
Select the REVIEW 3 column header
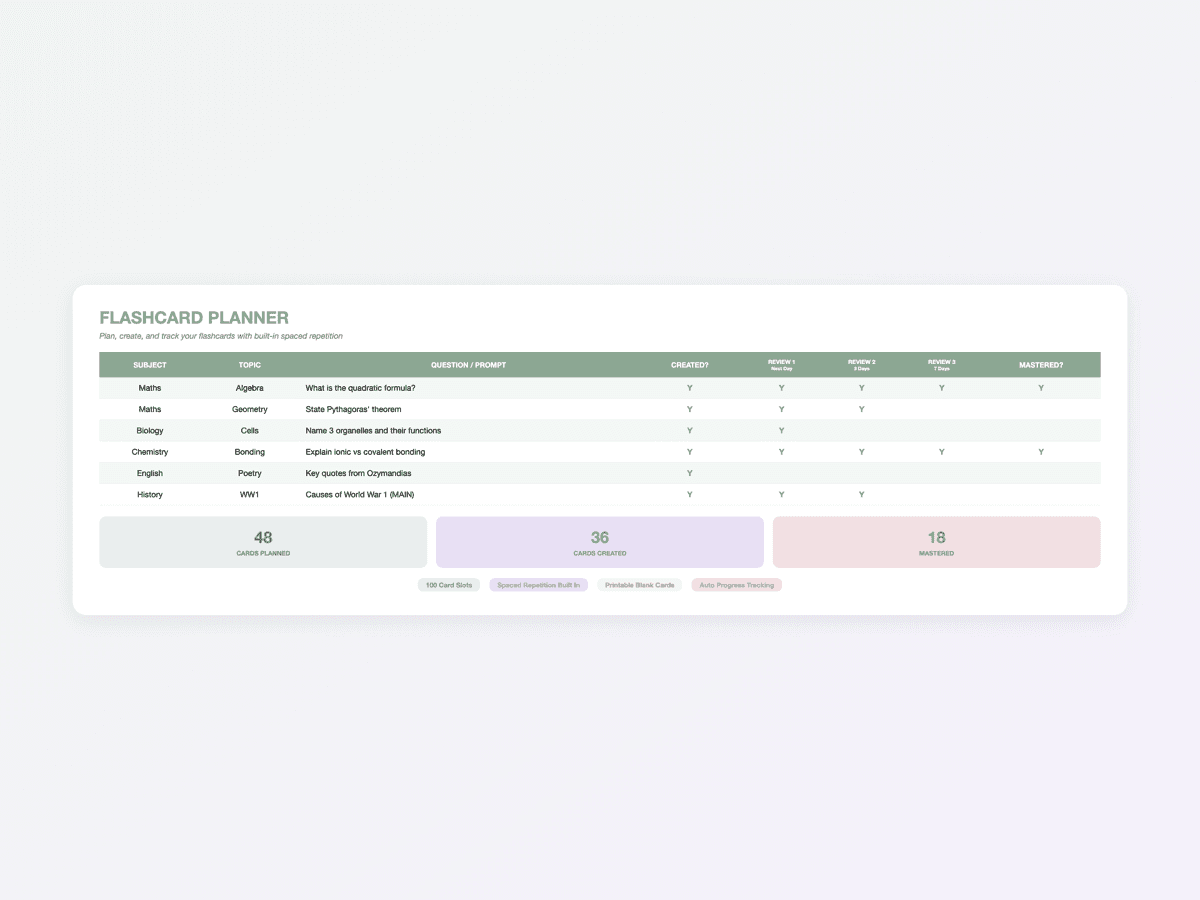click(x=941, y=365)
